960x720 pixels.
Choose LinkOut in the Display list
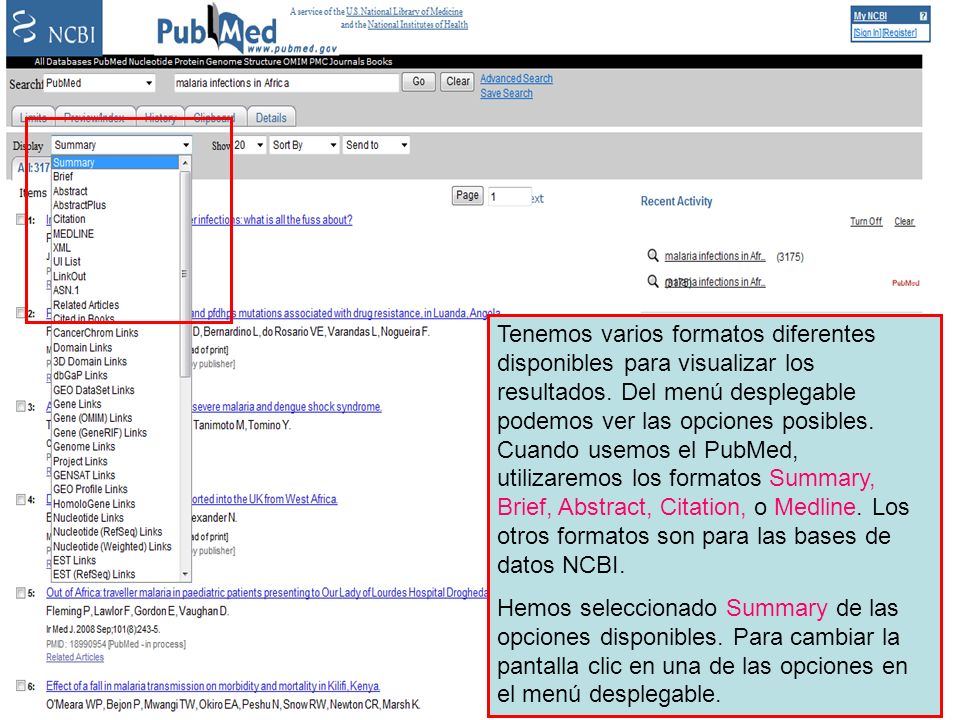[x=115, y=276]
